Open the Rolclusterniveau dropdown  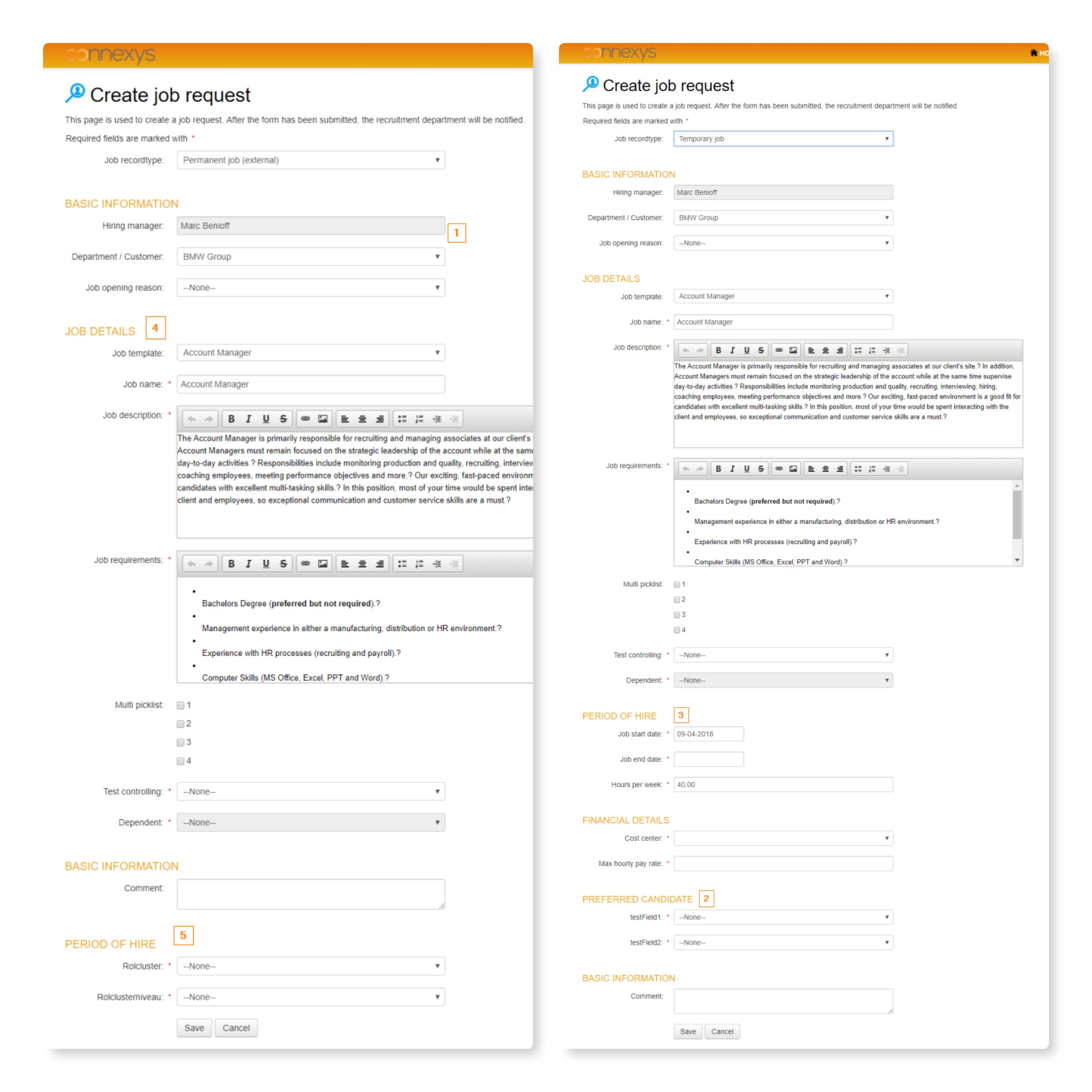coord(311,997)
